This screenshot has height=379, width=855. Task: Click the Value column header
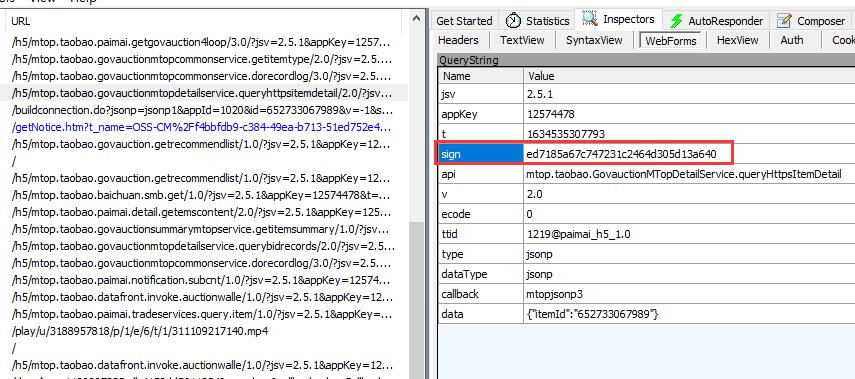click(689, 76)
